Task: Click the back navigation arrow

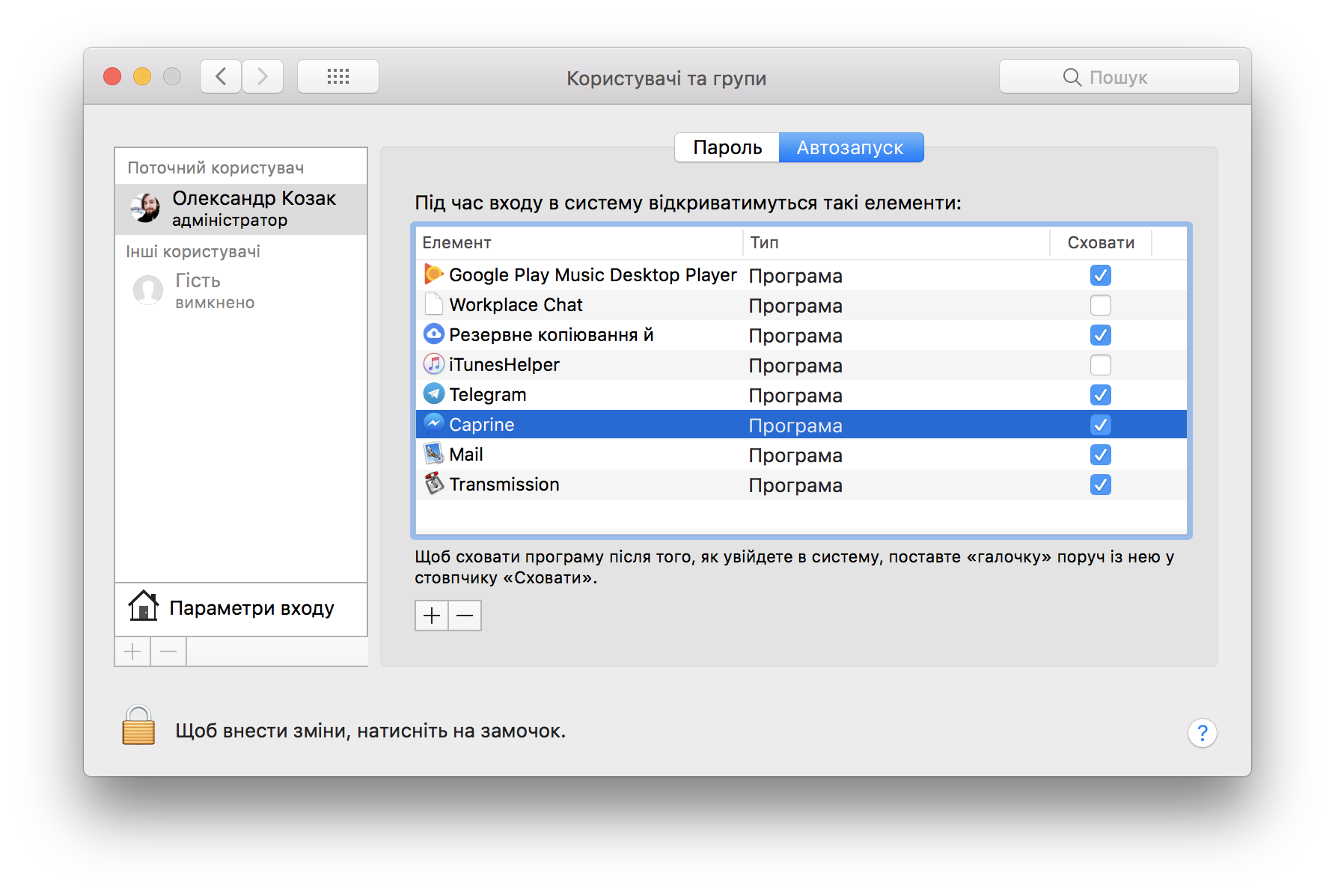Action: [x=220, y=76]
